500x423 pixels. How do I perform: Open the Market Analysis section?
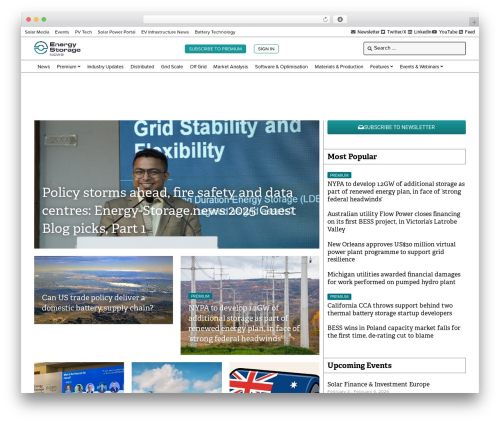coord(230,67)
